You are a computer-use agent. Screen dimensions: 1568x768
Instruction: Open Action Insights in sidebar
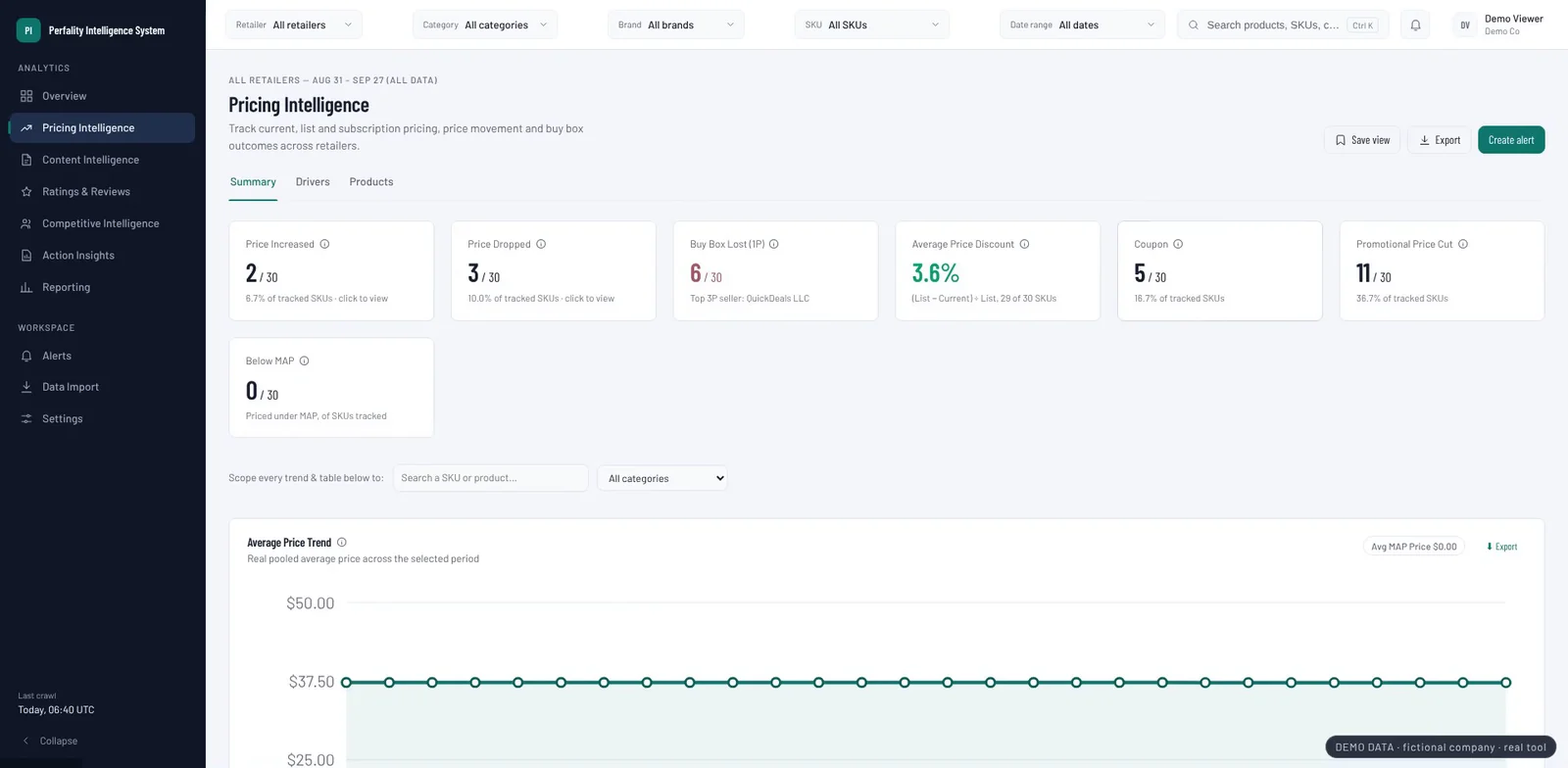(x=102, y=256)
